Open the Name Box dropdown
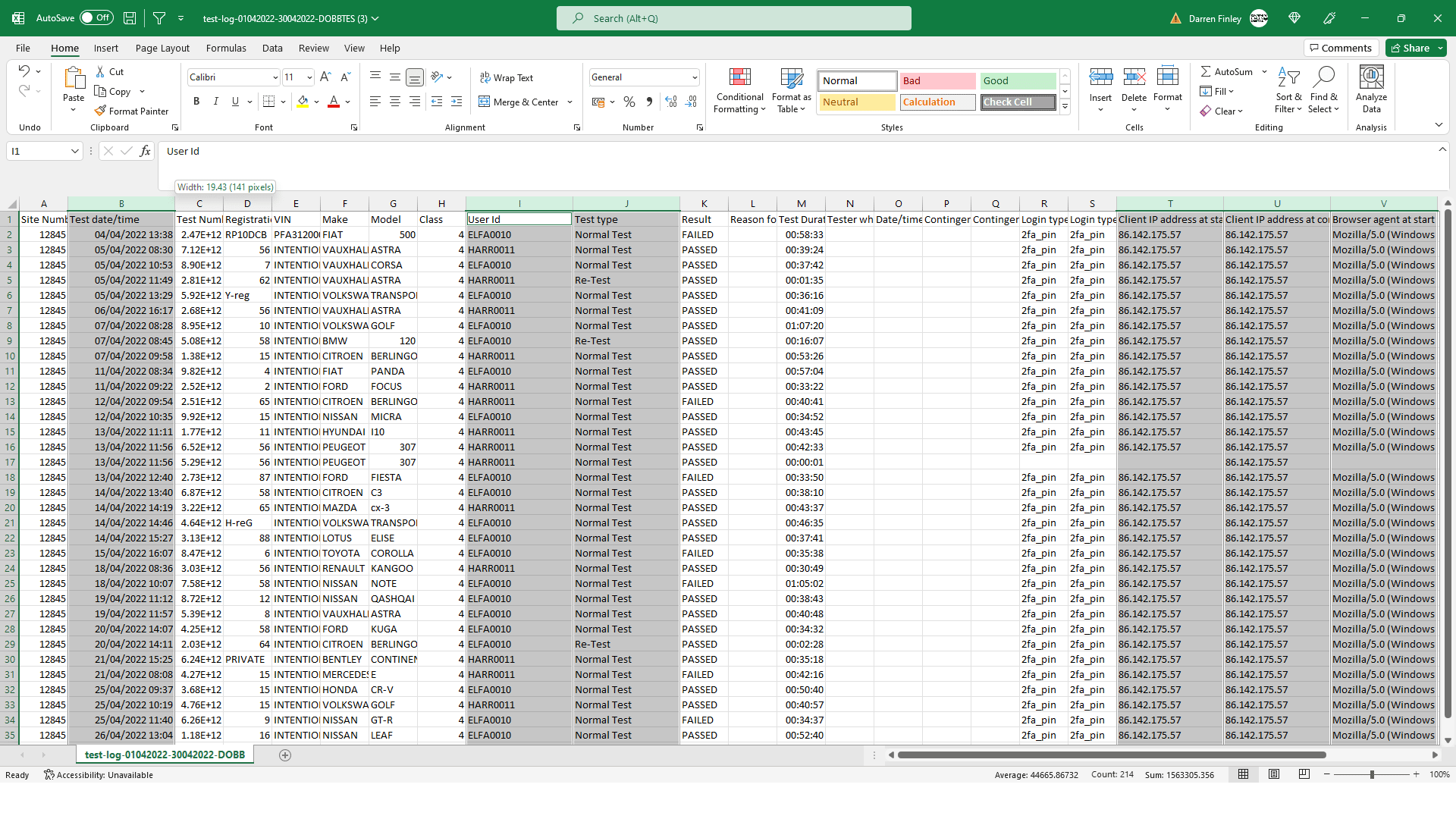Screen dimensions: 1456x819 (74, 151)
